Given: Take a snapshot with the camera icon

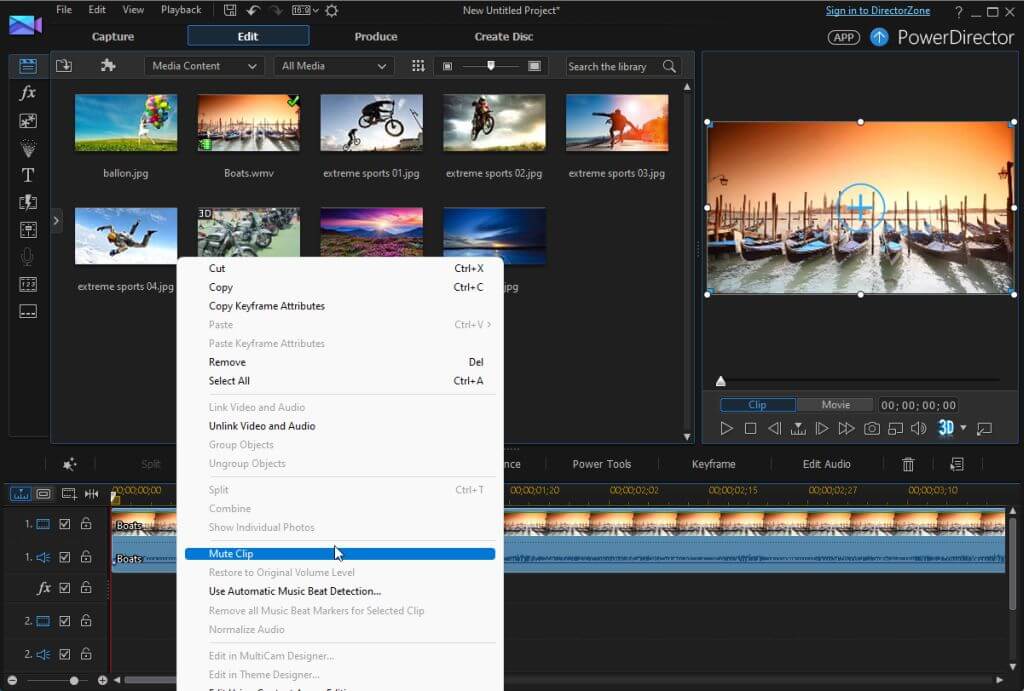Looking at the screenshot, I should [872, 428].
